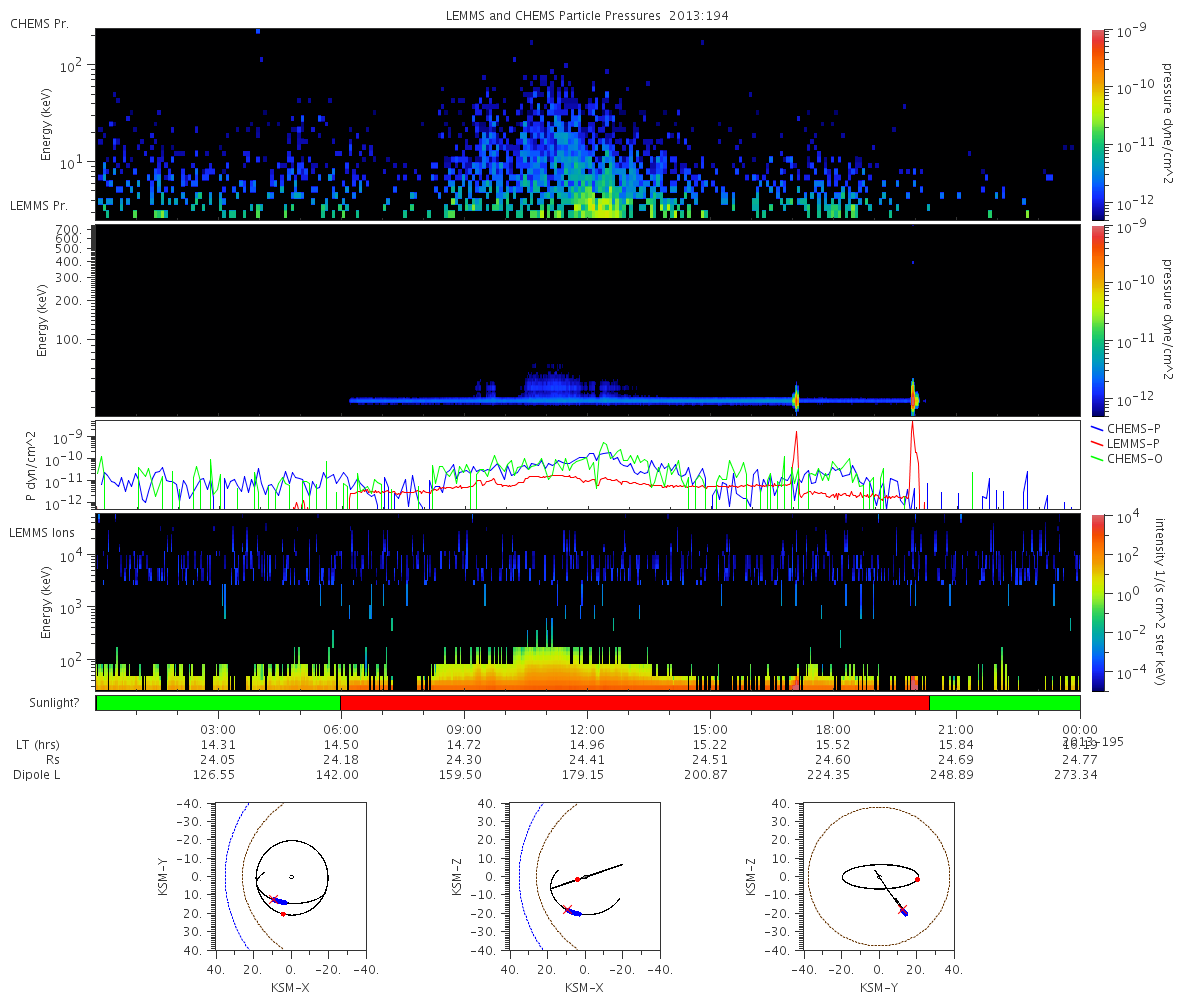The width and height of the screenshot is (1200, 1000).
Task: Open the KSM-Y versus KSM-Z orbit plot
Action: pyautogui.click(x=879, y=876)
